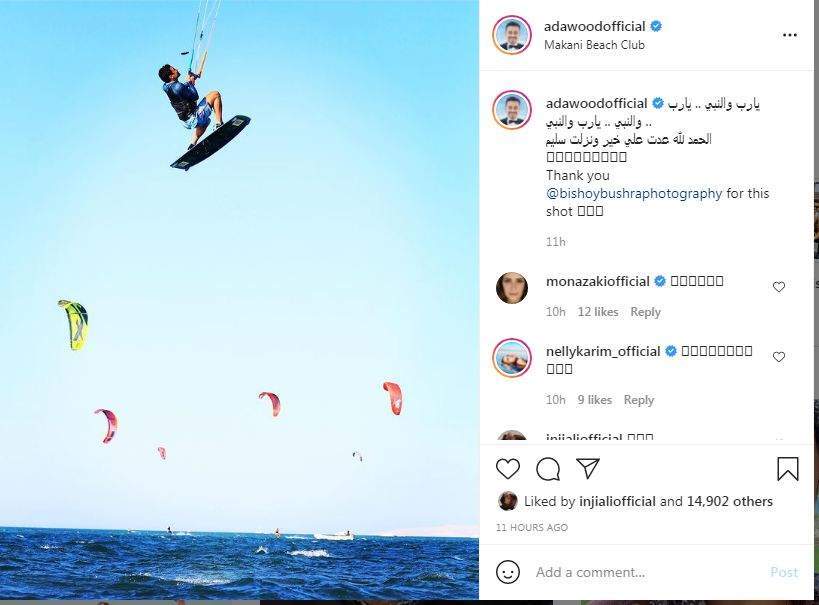Screen dimensions: 819x605
Task: Open nellykarim_official's avatar
Action: click(512, 358)
